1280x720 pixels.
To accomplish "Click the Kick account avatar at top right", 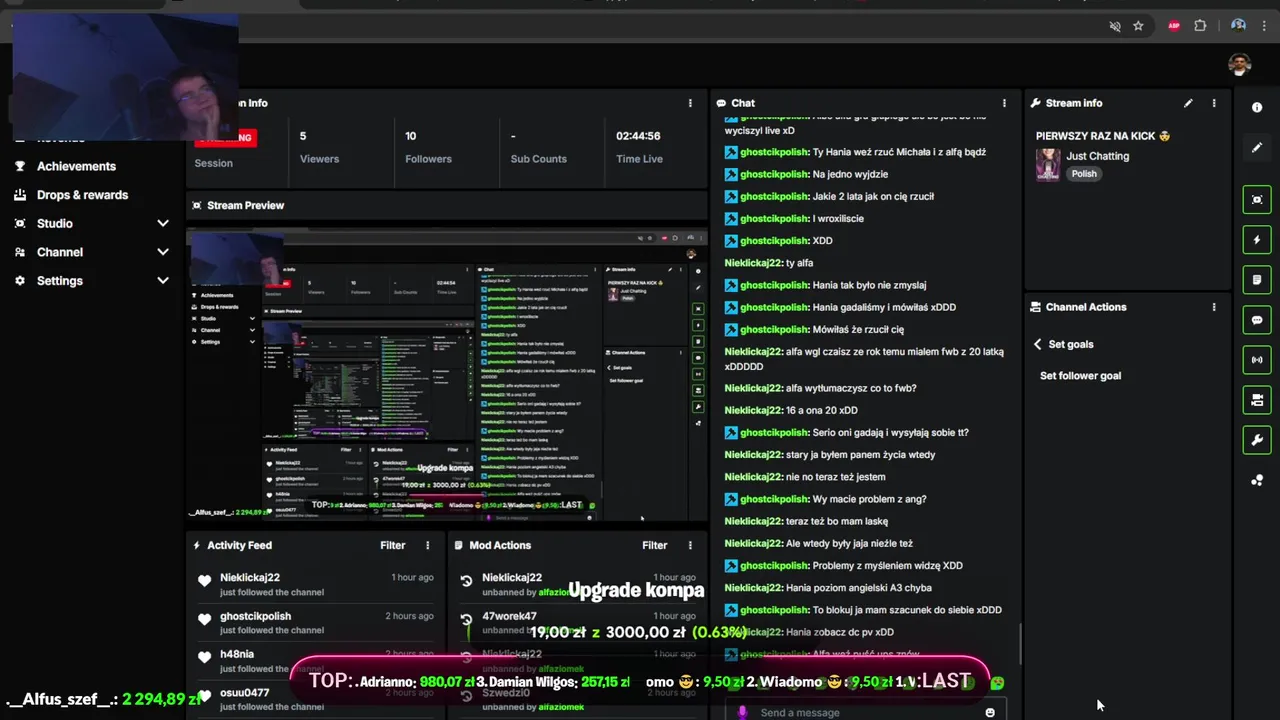I will pyautogui.click(x=1240, y=64).
